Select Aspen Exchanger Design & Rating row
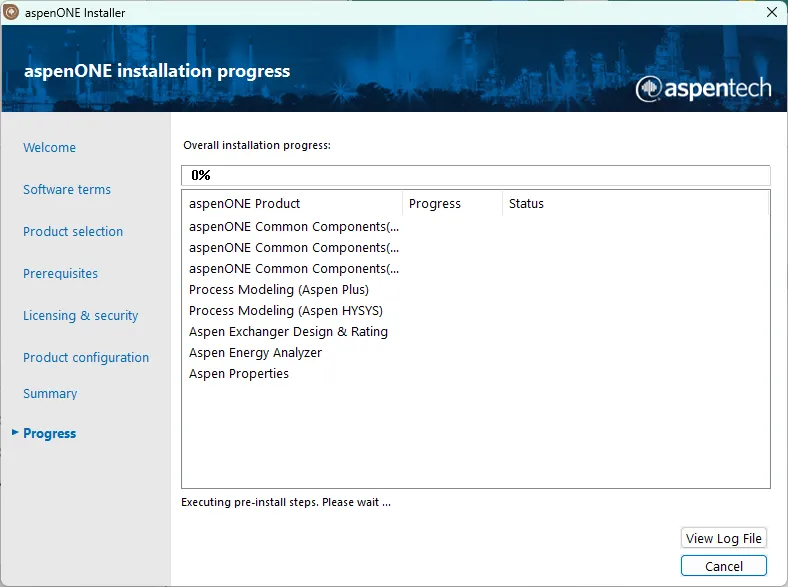The height and width of the screenshot is (587, 788). tap(475, 332)
